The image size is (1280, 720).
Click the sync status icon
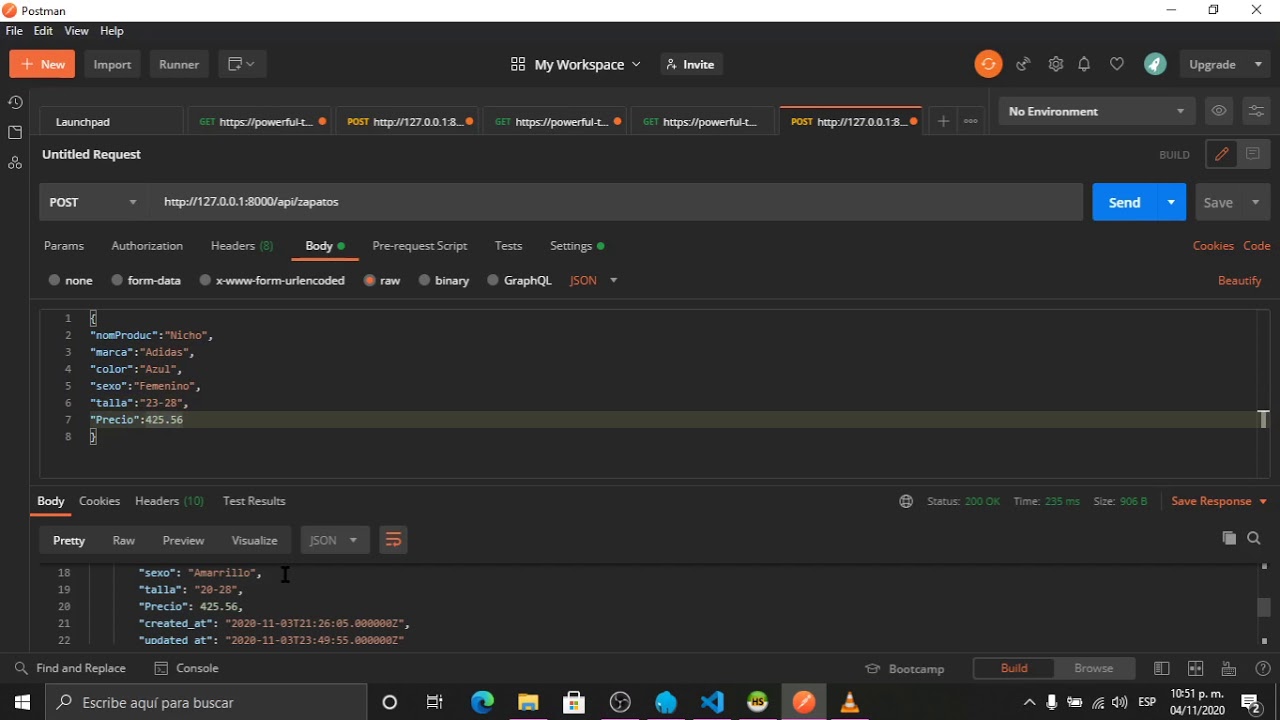tap(988, 64)
